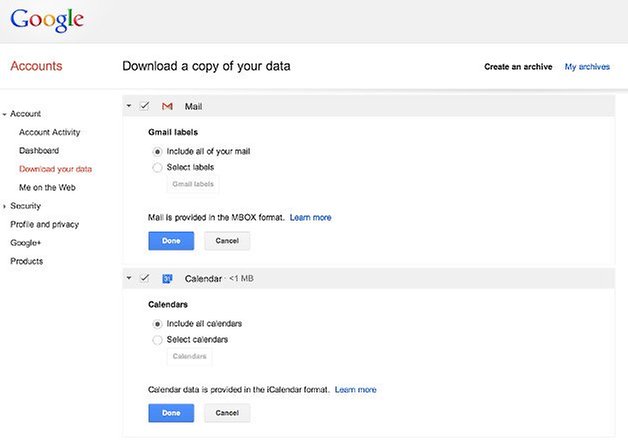Uncheck the Calendar checkbox
The image size is (628, 444).
pyautogui.click(x=145, y=278)
